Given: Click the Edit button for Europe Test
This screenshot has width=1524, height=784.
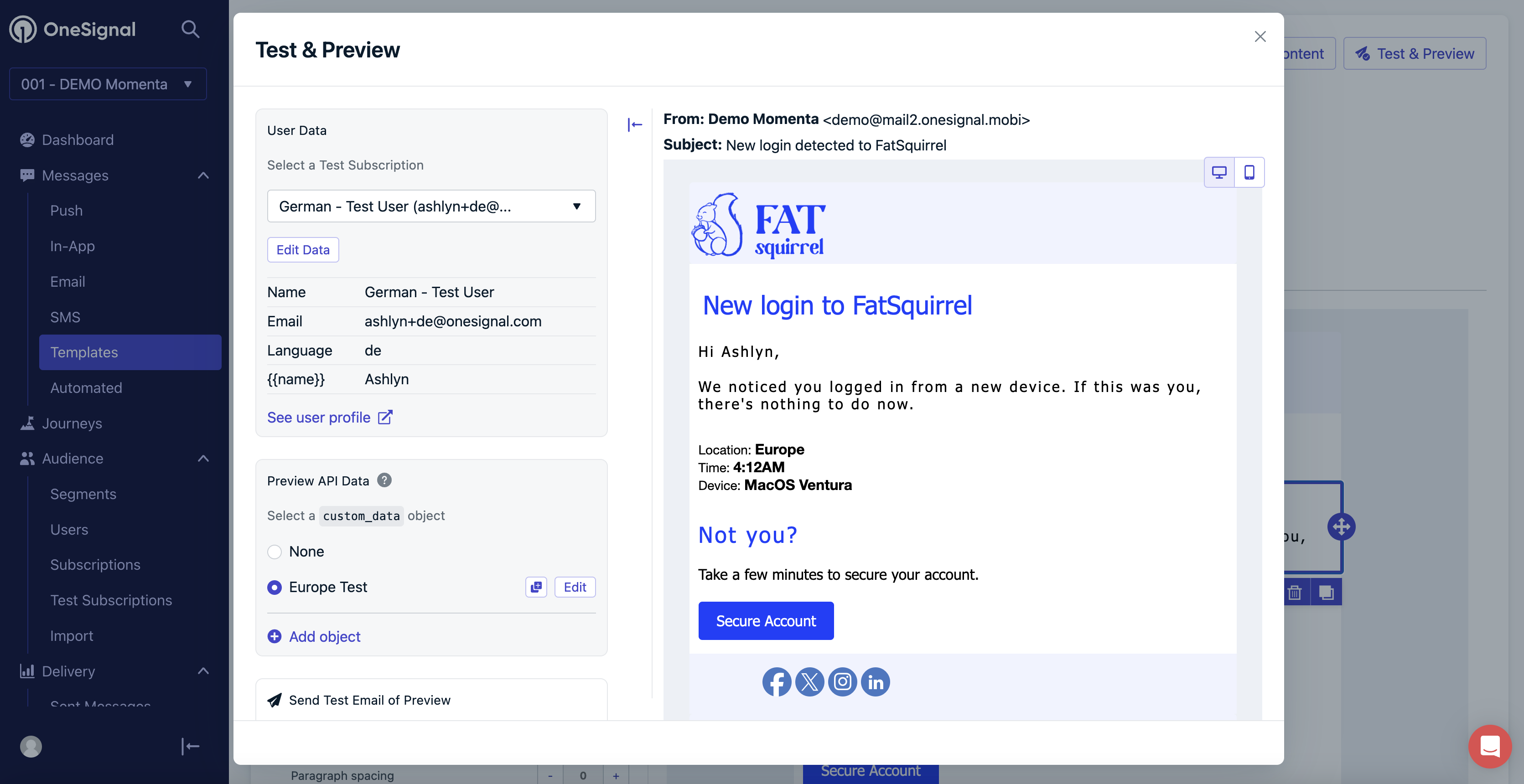Looking at the screenshot, I should pyautogui.click(x=575, y=587).
